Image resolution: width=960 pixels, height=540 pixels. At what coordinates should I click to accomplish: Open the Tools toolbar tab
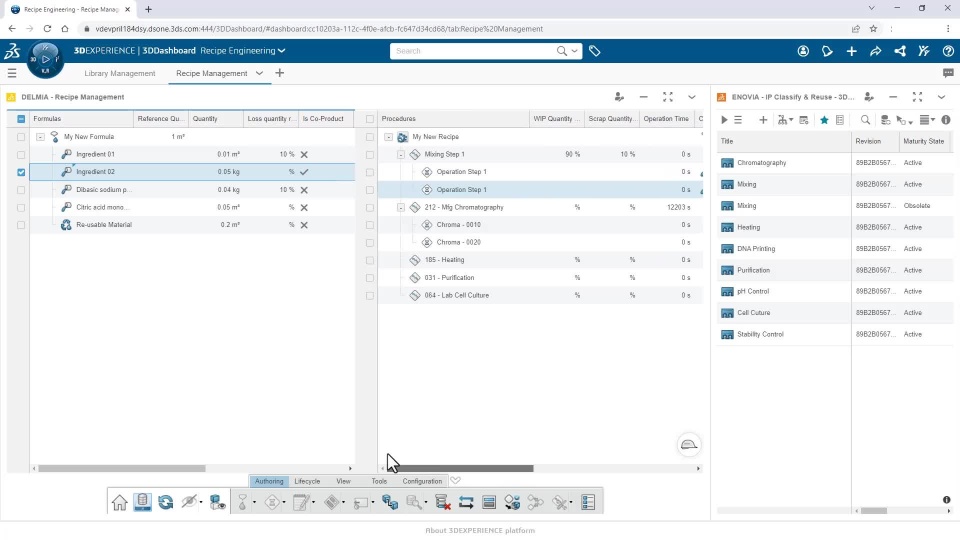coord(379,481)
